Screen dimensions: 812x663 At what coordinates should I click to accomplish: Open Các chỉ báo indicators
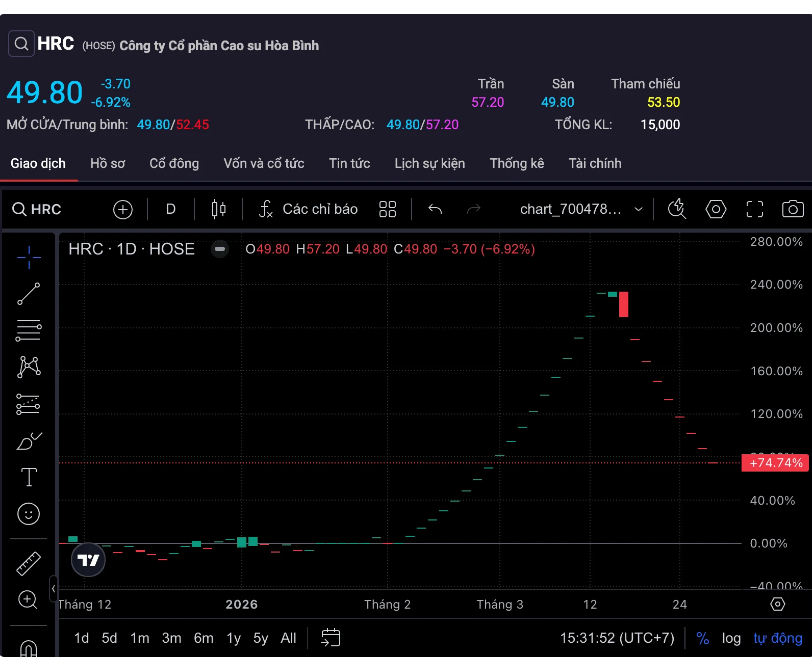[x=308, y=209]
